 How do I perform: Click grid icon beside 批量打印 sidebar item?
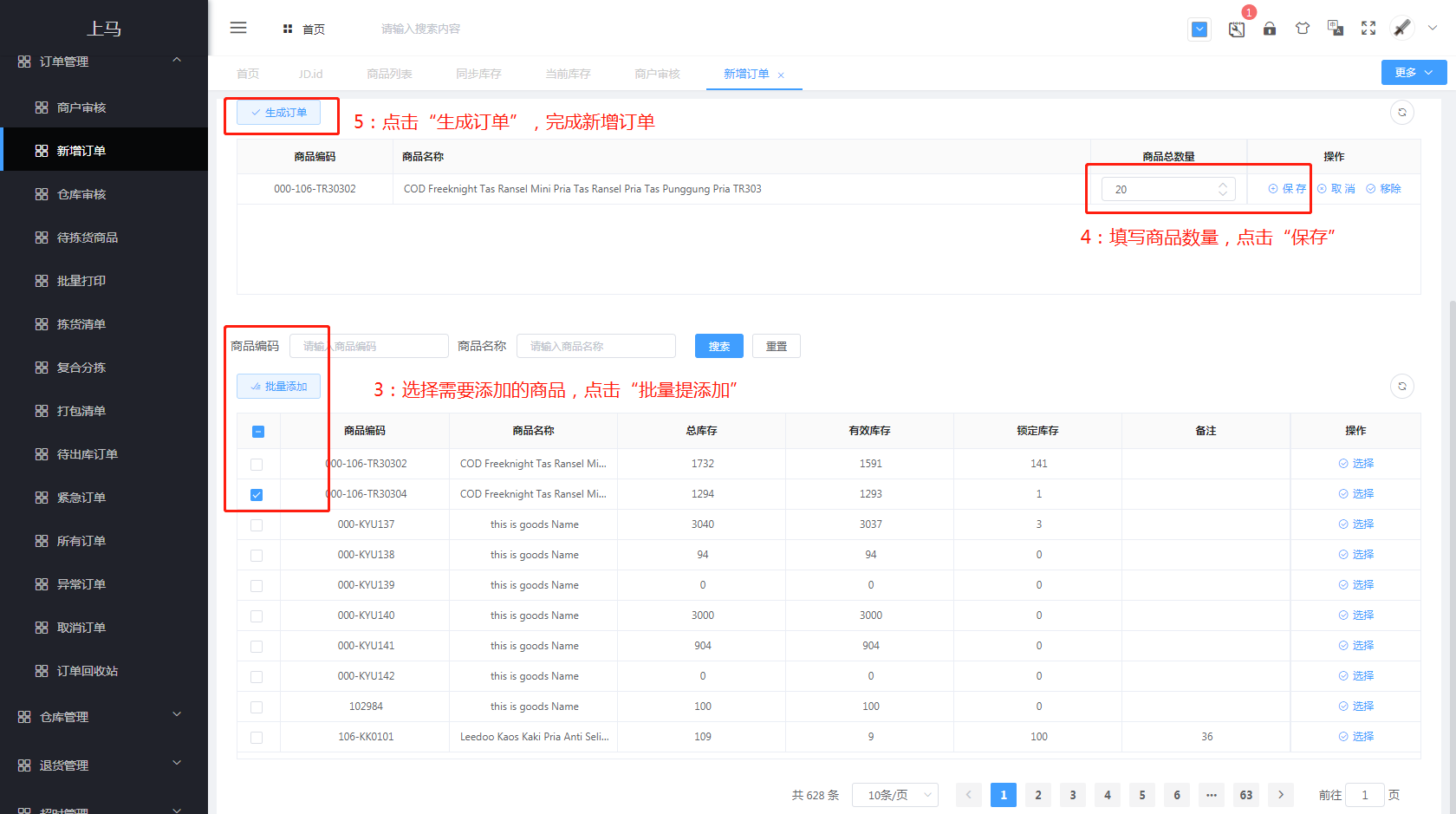[x=42, y=281]
